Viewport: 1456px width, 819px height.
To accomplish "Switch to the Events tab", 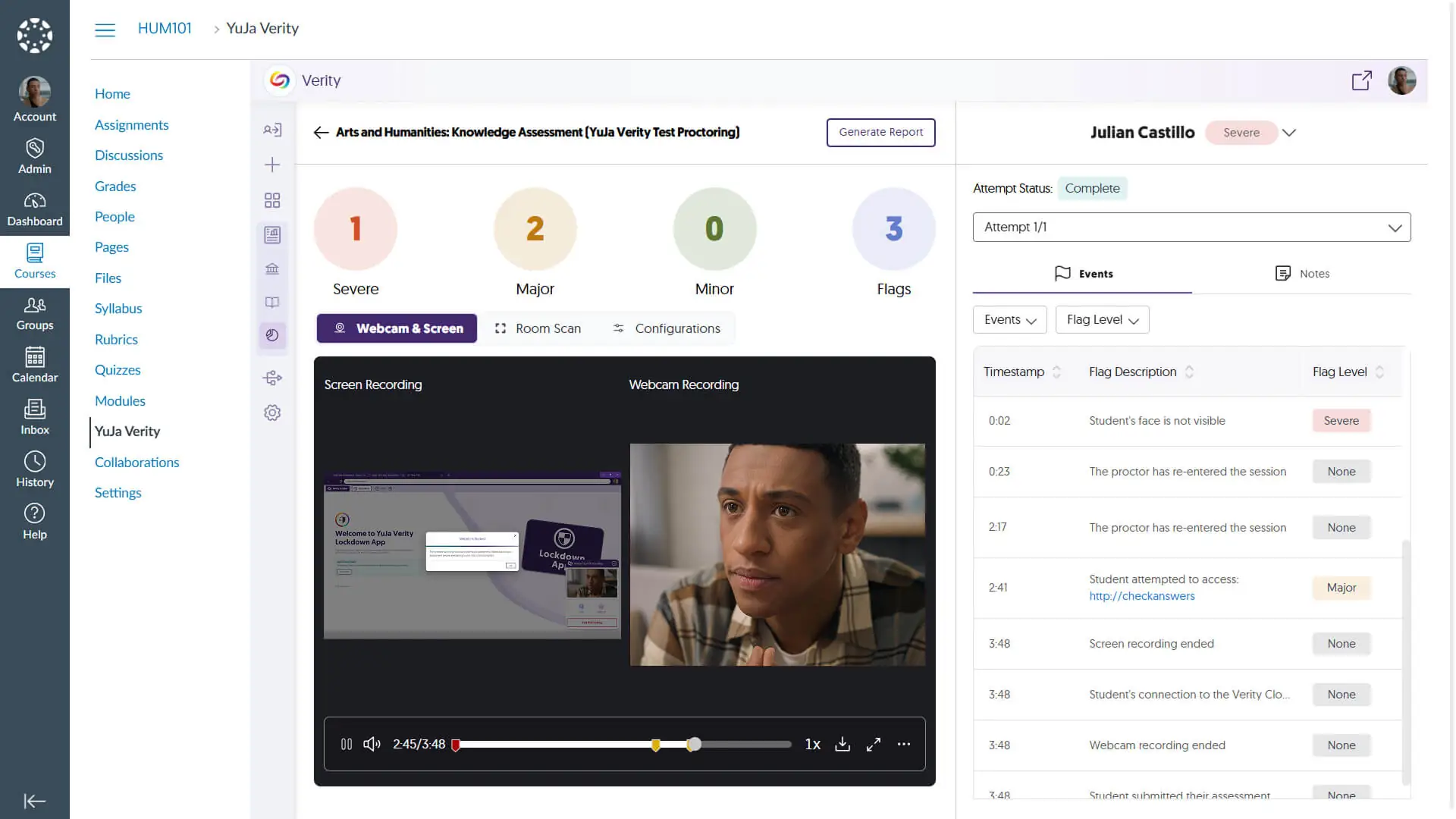I will click(1083, 274).
